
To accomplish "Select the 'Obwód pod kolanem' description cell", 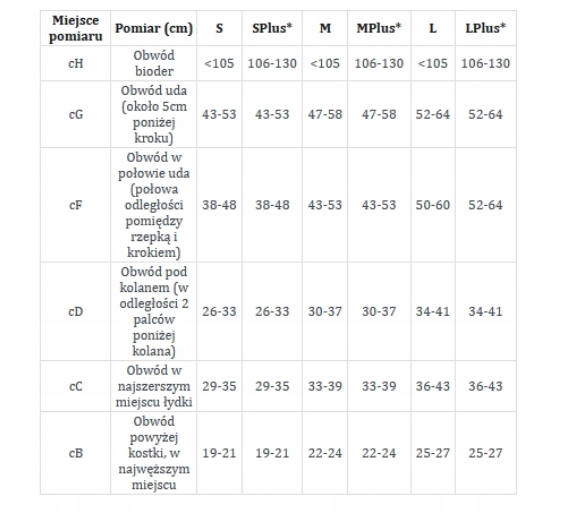I will click(x=154, y=311).
